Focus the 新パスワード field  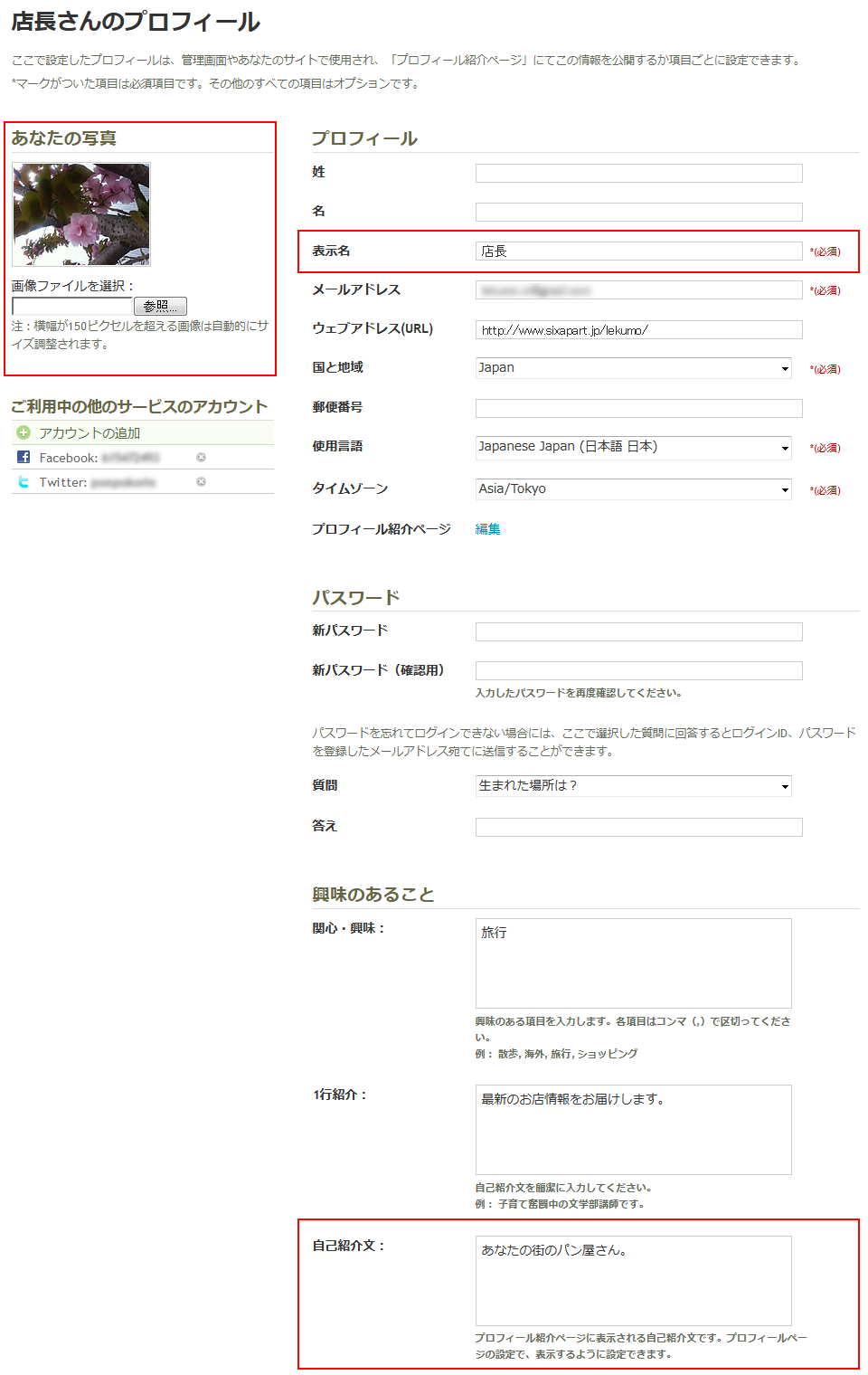pyautogui.click(x=639, y=631)
